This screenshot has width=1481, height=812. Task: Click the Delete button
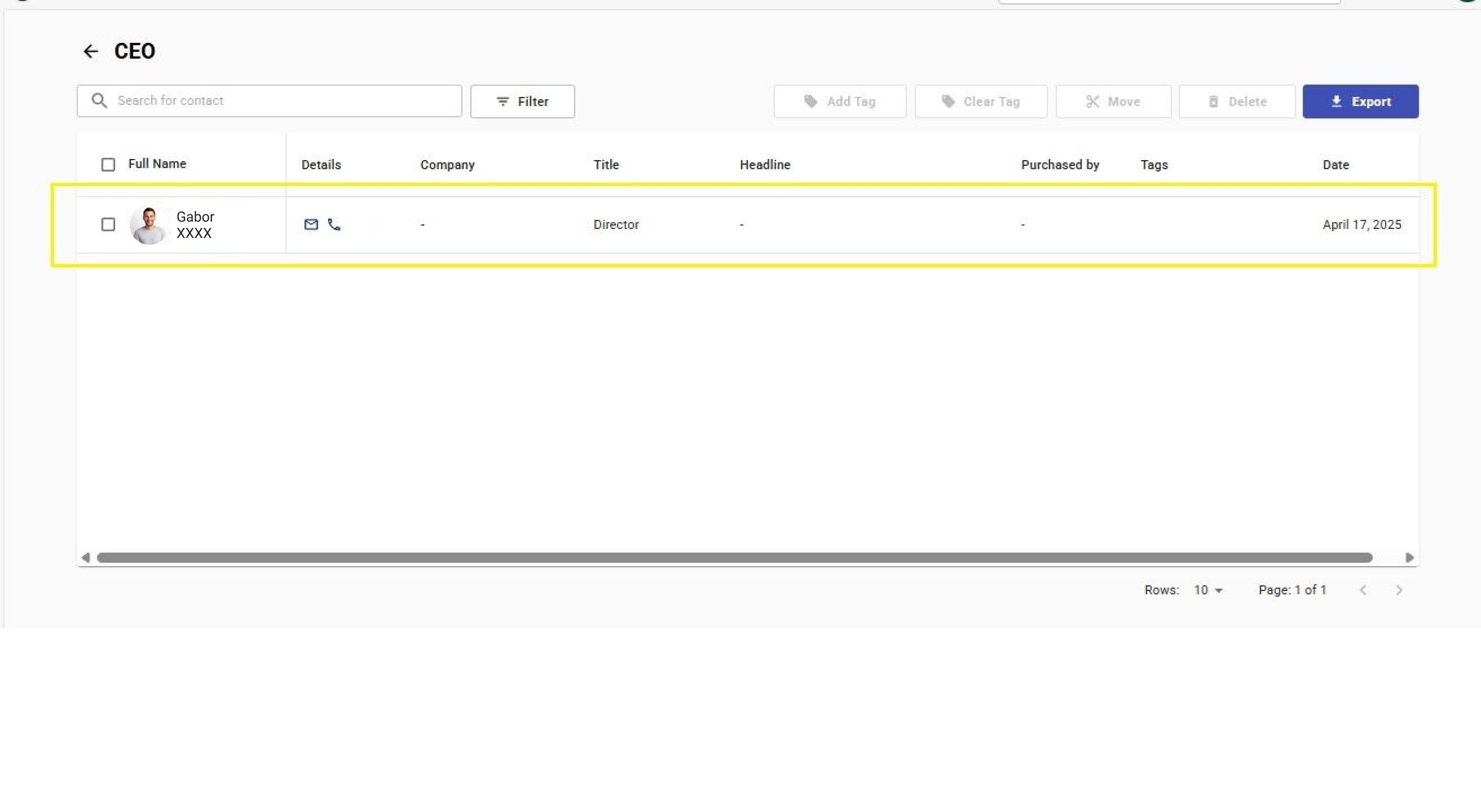click(x=1237, y=101)
